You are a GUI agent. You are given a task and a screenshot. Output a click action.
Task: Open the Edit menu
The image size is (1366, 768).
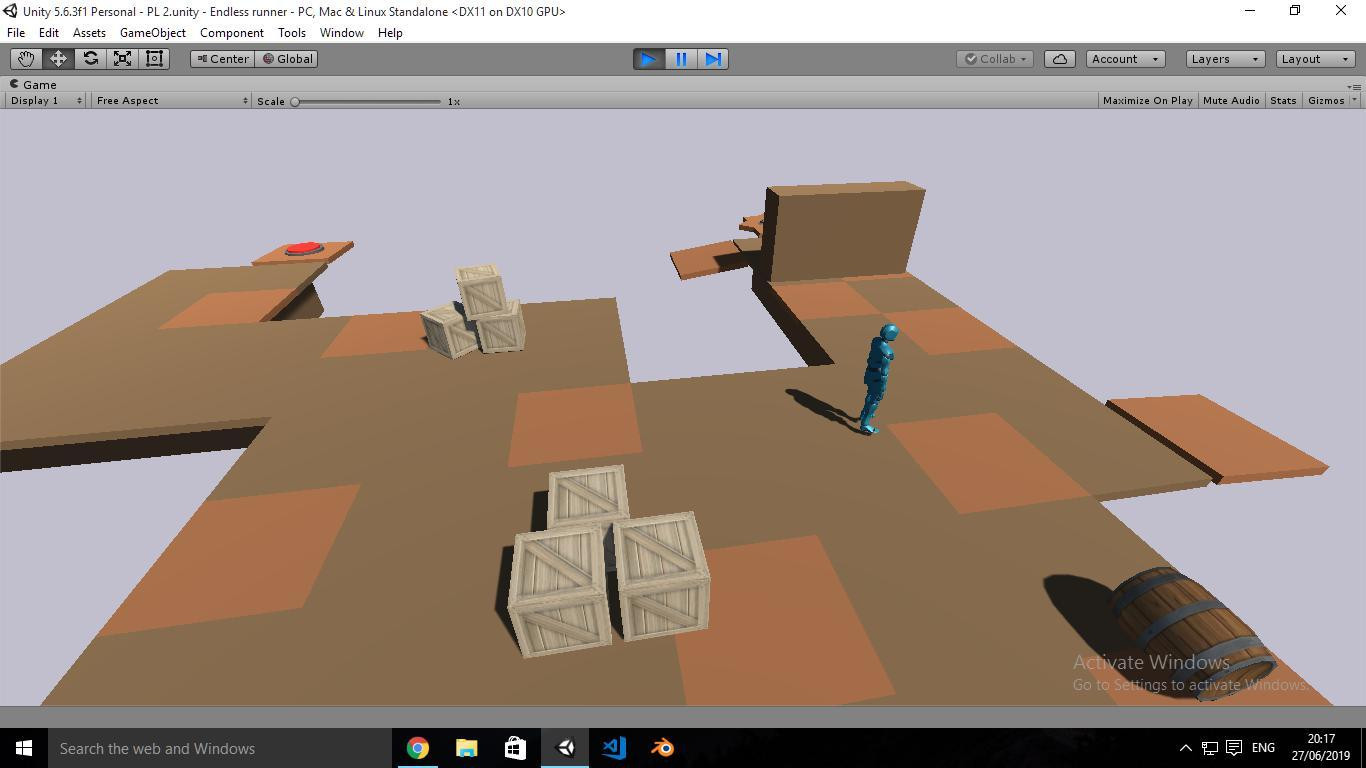click(48, 32)
